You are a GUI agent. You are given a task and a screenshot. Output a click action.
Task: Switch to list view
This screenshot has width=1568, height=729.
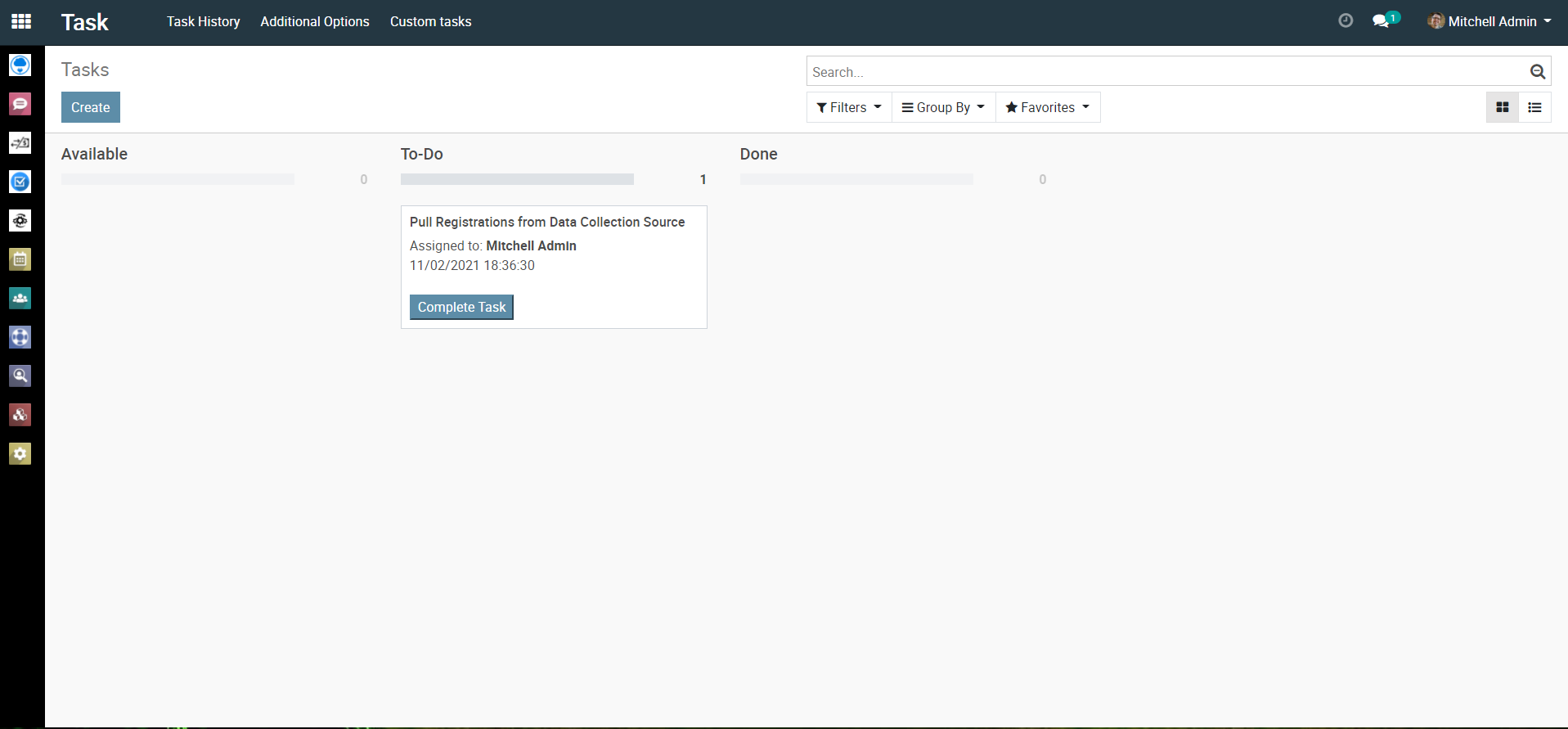[x=1534, y=107]
